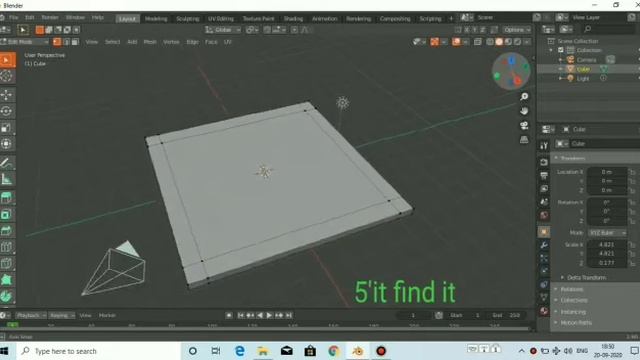This screenshot has height=360, width=640.
Task: Activate the Spin tool
Action: 7,296
